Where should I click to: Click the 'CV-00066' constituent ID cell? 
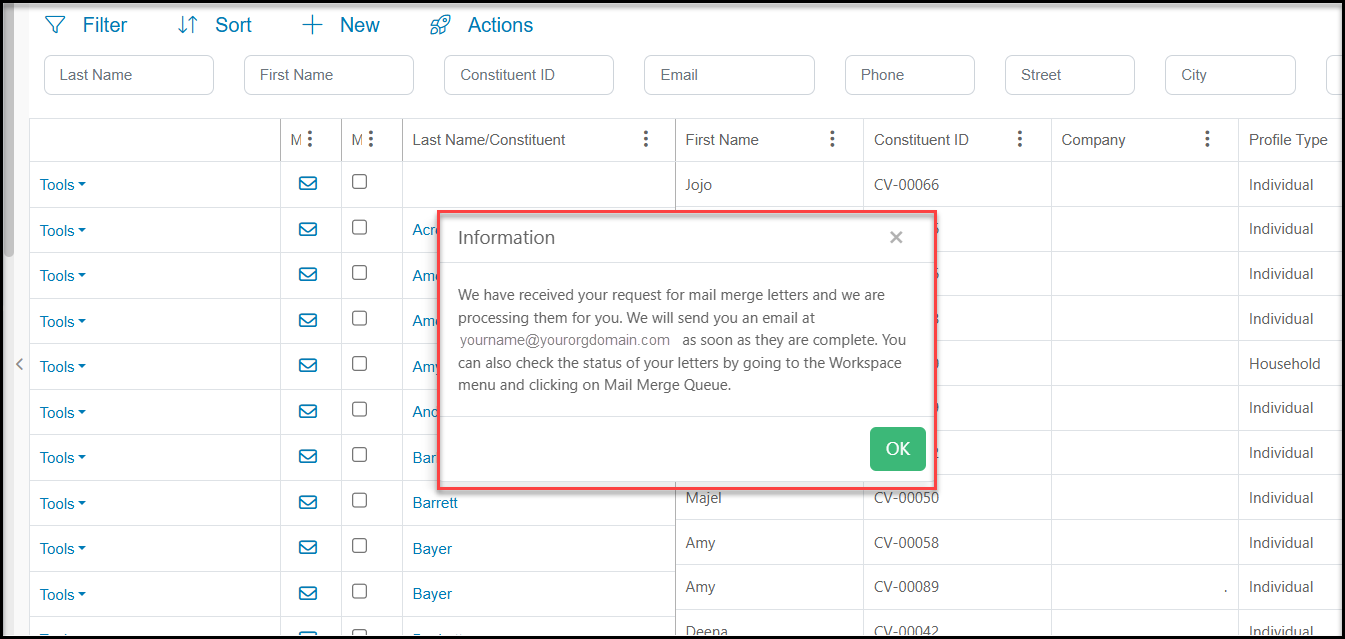tap(907, 185)
